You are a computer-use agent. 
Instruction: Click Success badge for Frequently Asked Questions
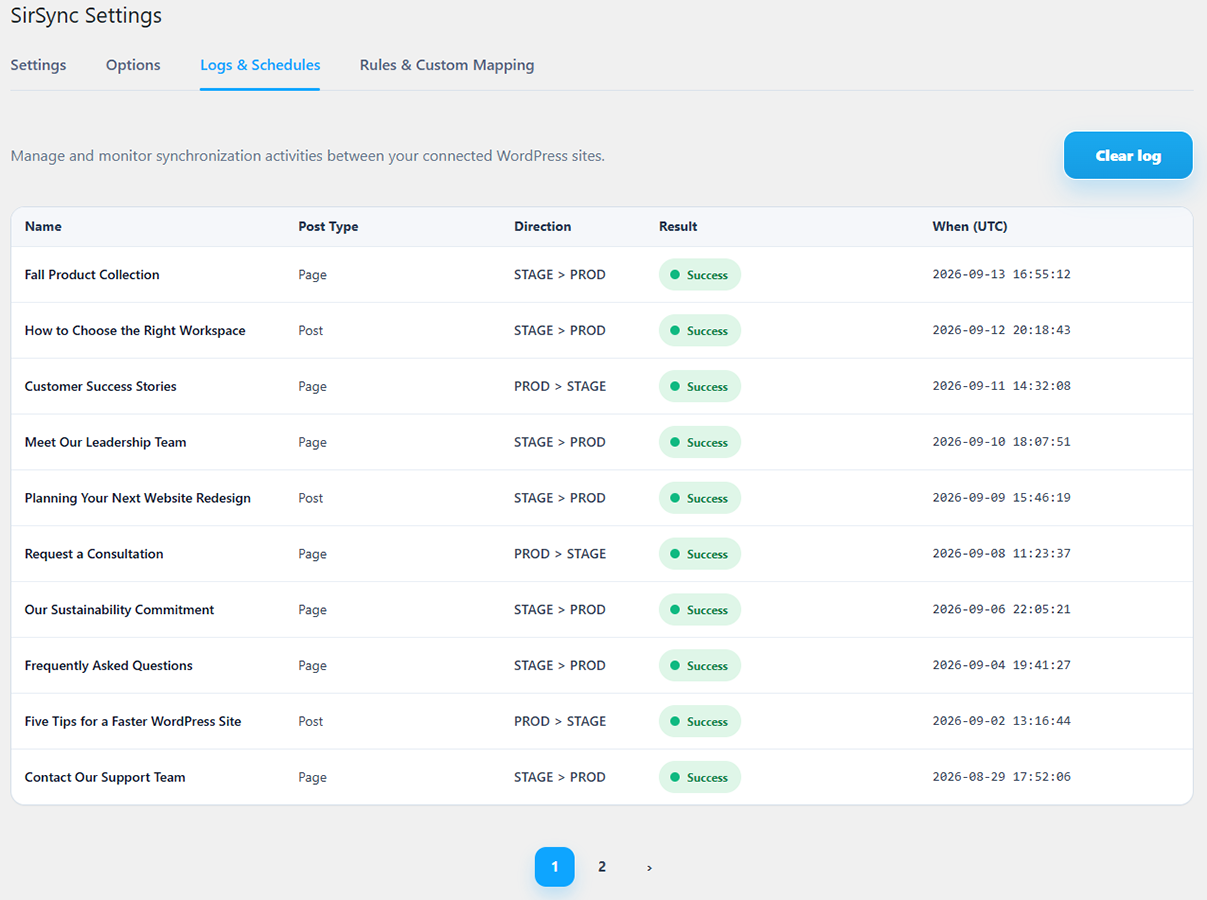click(700, 667)
